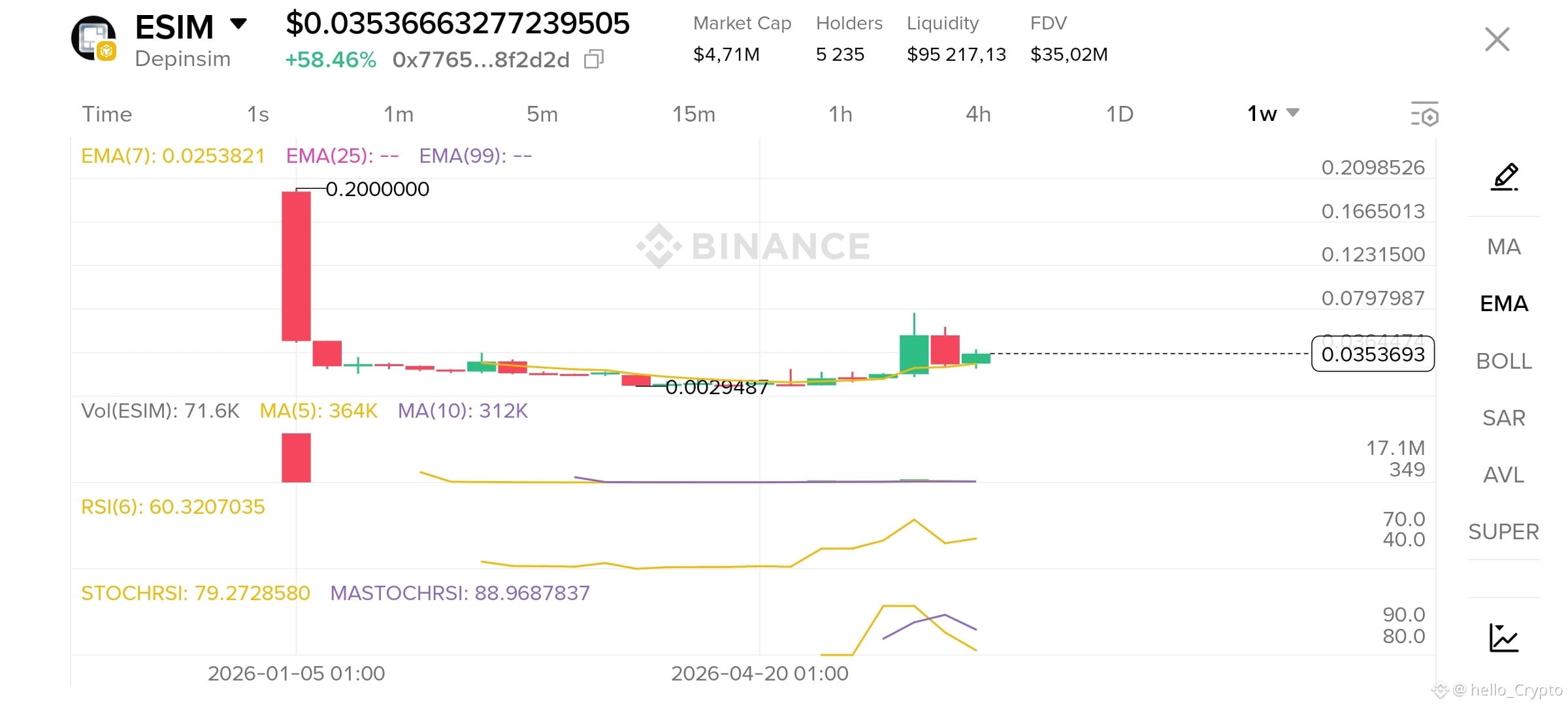This screenshot has height=706, width=1568.
Task: Expand the ESIM token selector arrow
Action: (238, 24)
